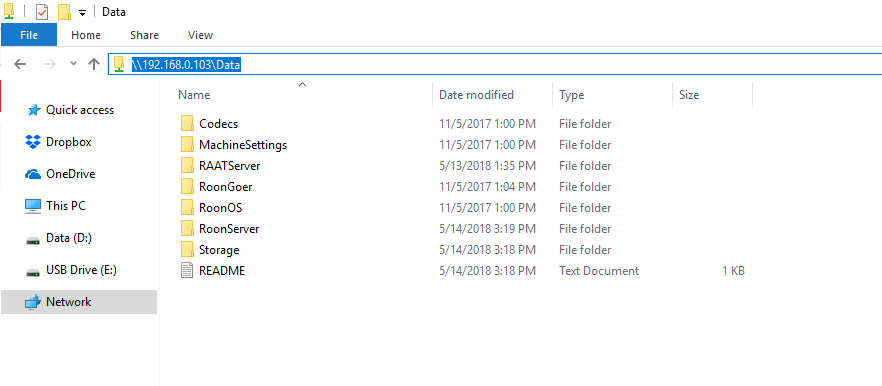Sort by the Size column header
The height and width of the screenshot is (386, 882).
click(689, 95)
